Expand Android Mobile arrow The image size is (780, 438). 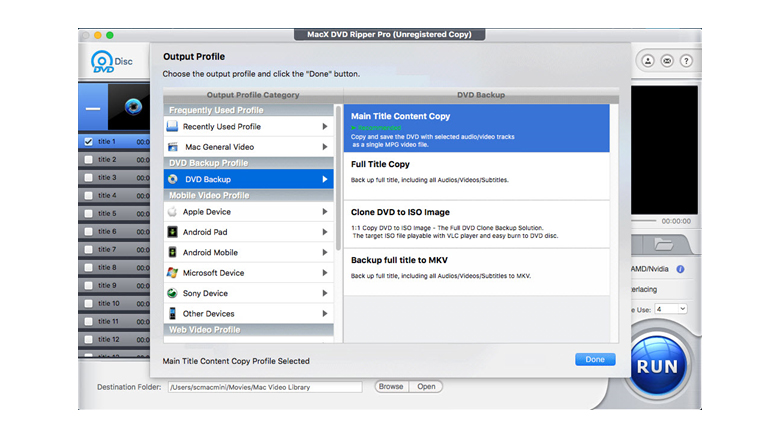coord(324,252)
